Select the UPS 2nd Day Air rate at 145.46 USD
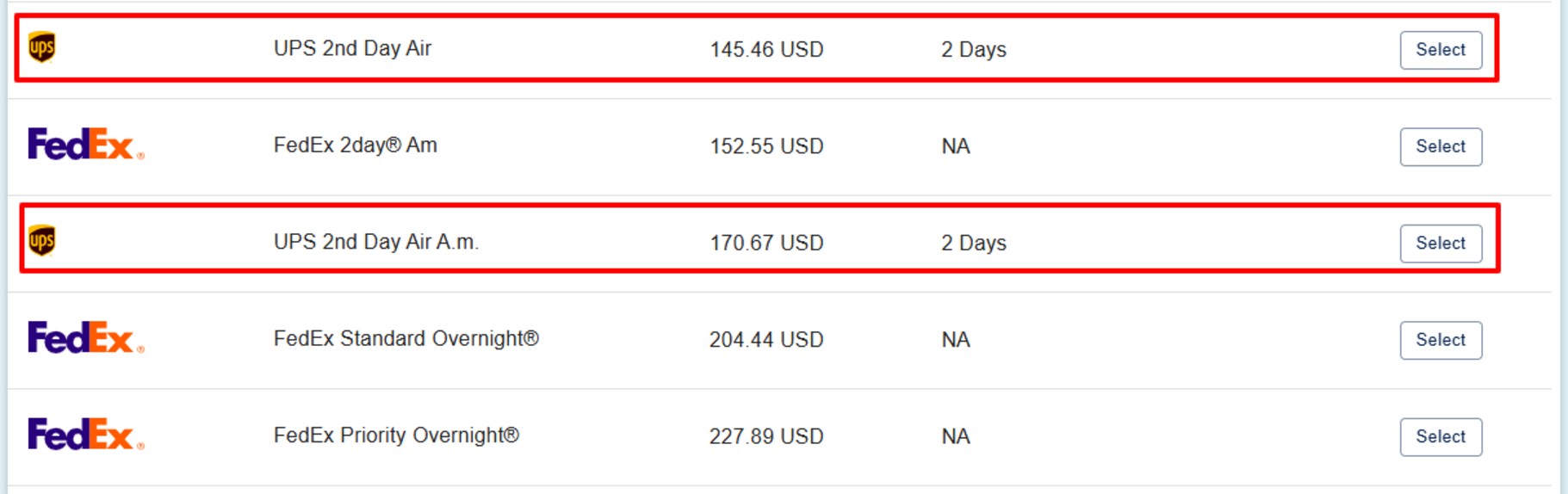The width and height of the screenshot is (1568, 494). (x=1440, y=50)
